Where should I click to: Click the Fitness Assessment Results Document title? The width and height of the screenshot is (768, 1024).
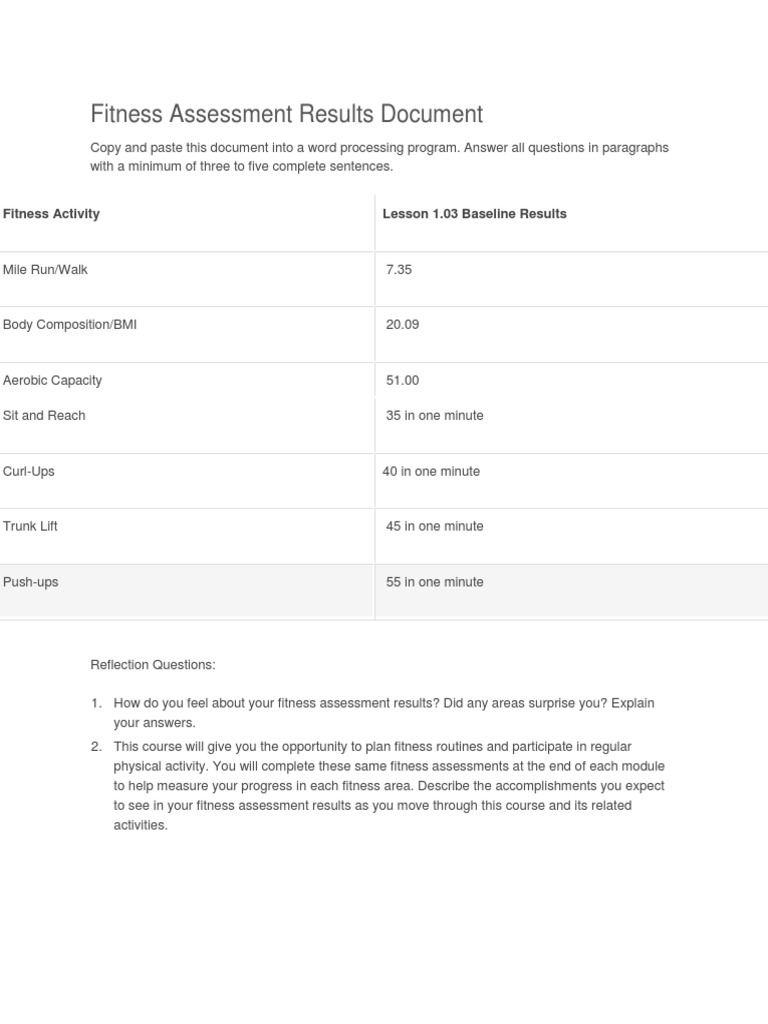point(286,114)
